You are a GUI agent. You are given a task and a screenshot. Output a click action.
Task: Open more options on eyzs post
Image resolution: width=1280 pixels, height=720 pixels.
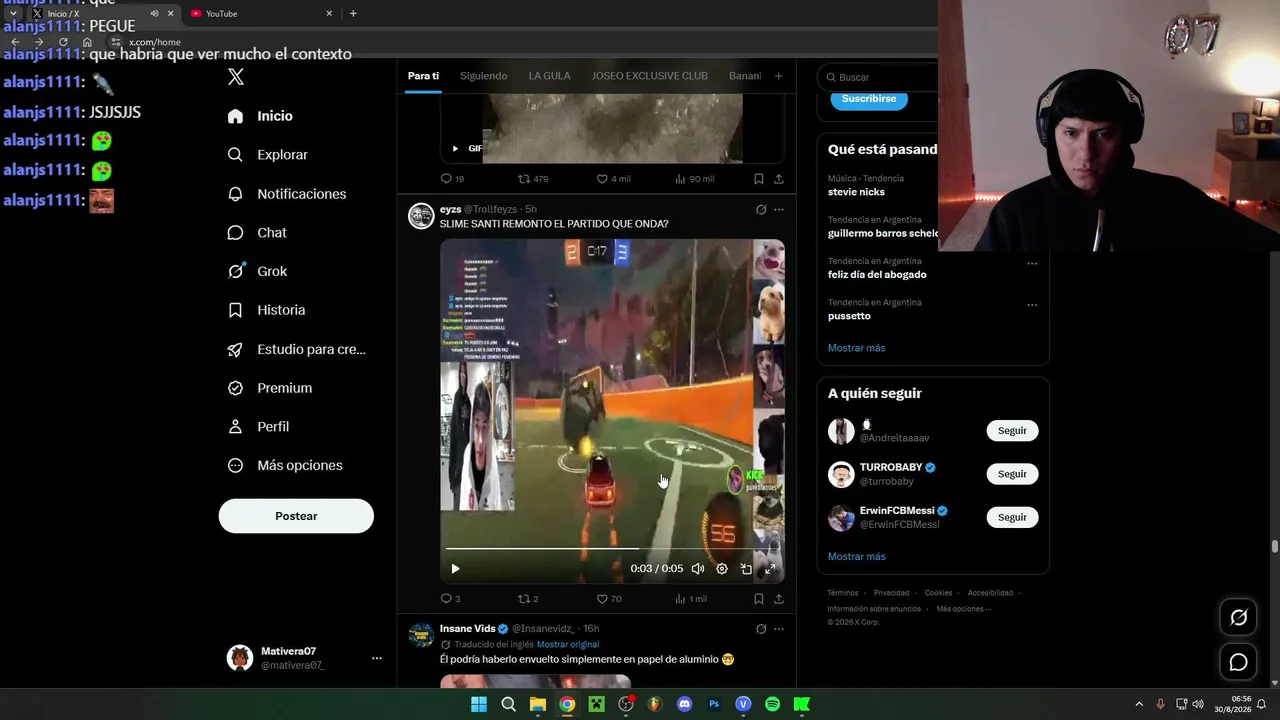point(779,210)
